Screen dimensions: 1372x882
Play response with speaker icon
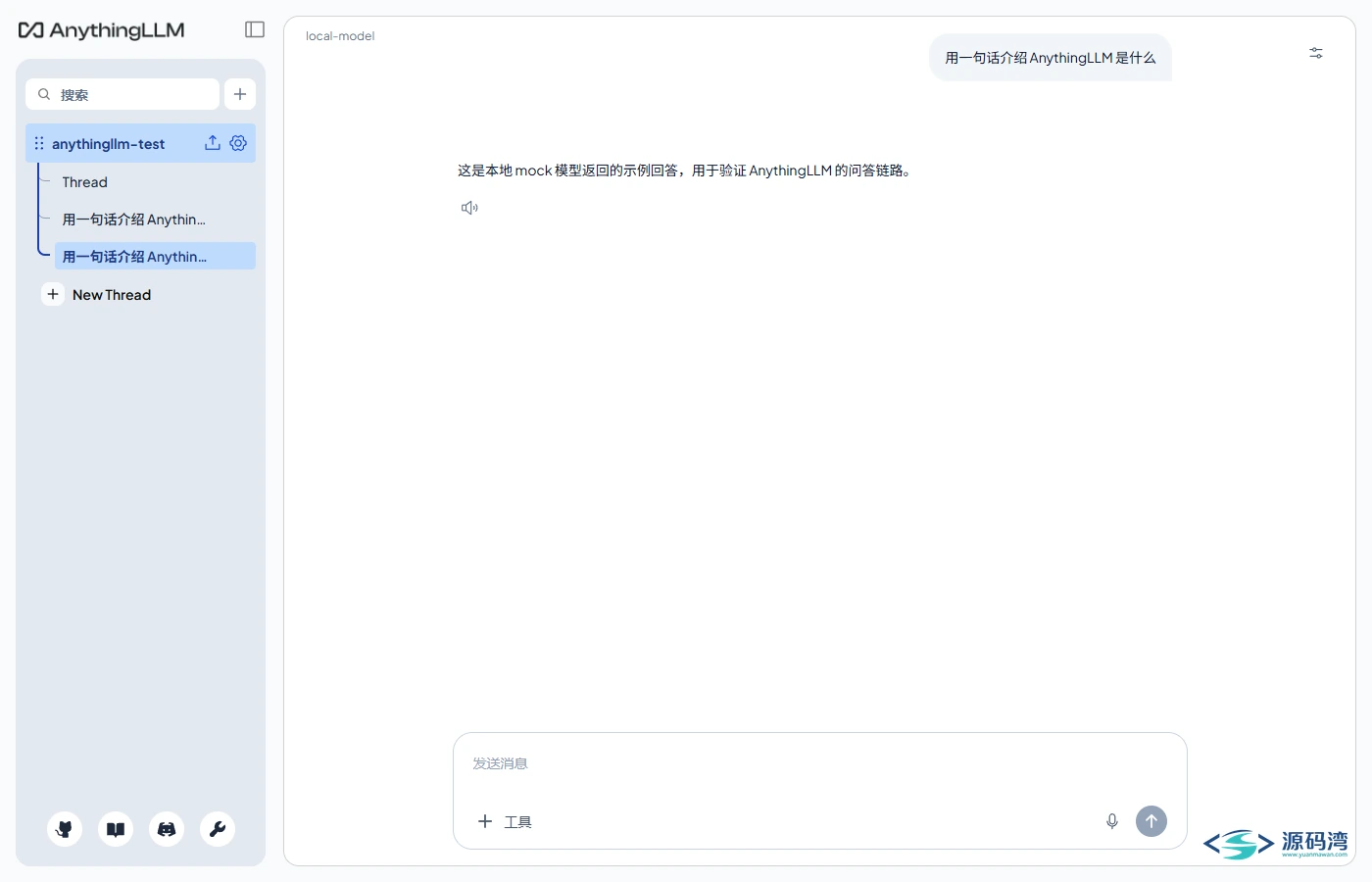469,208
